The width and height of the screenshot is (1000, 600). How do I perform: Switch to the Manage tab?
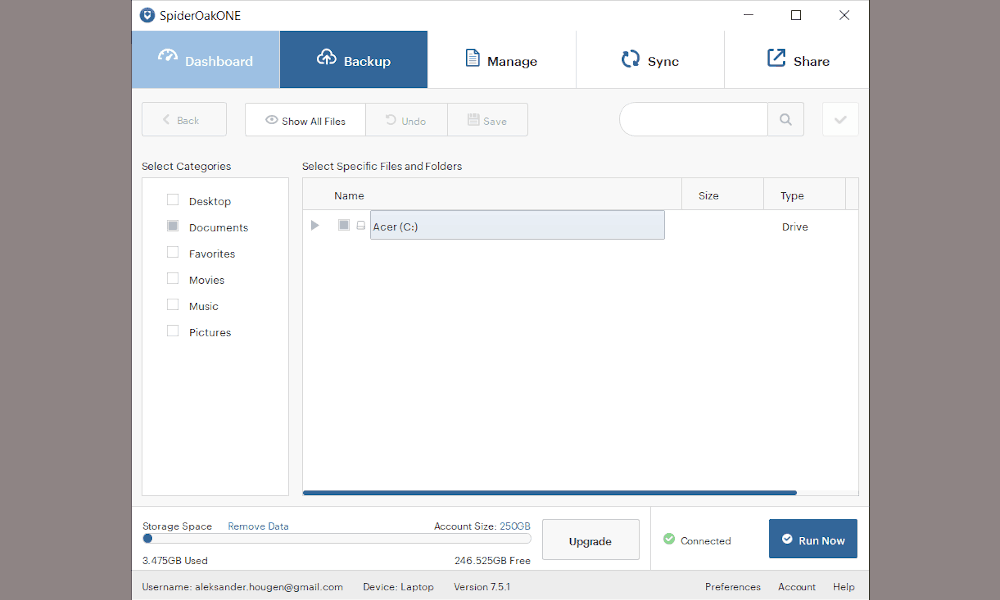tap(502, 59)
